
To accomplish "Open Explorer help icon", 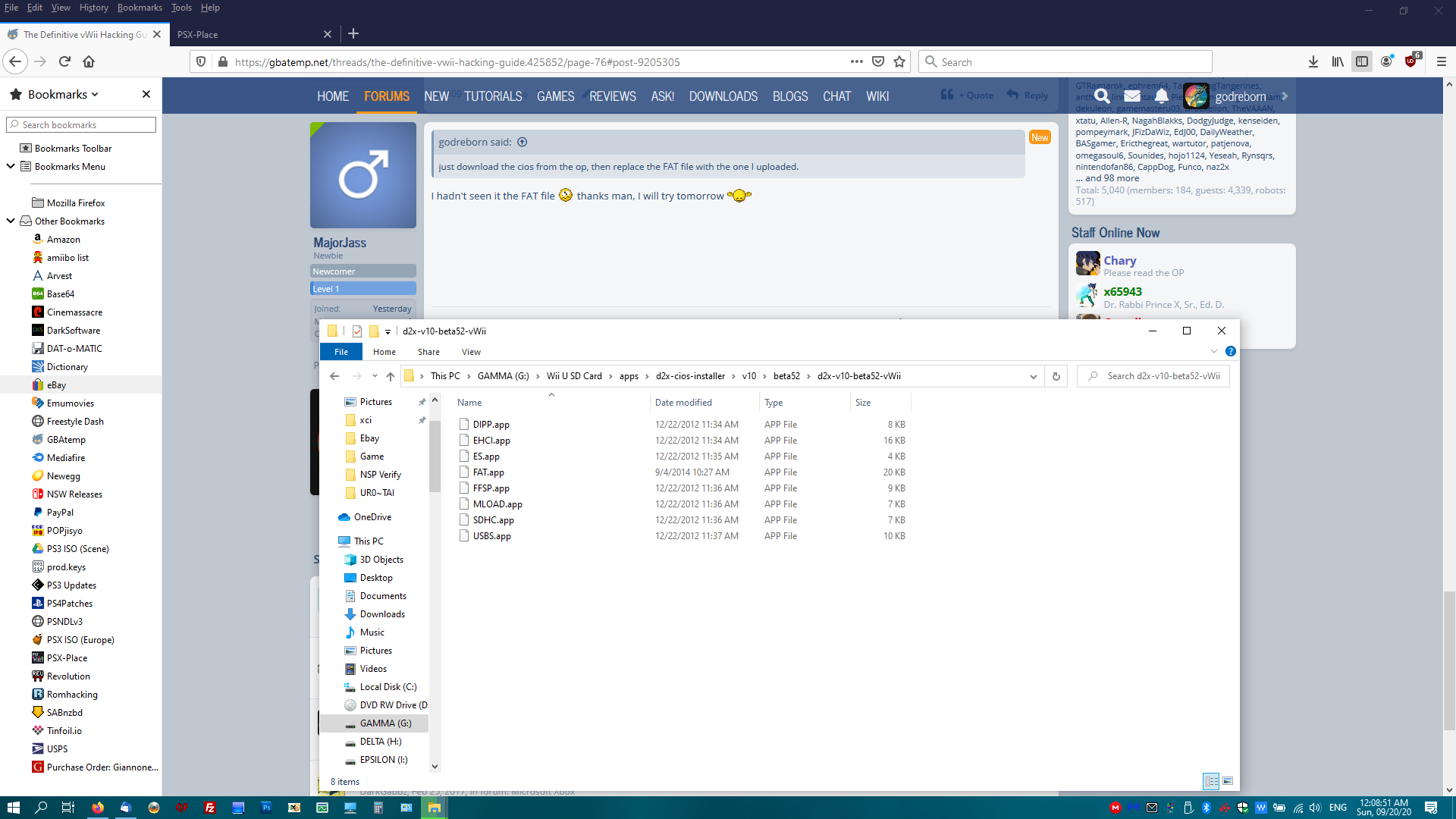I will [x=1231, y=351].
